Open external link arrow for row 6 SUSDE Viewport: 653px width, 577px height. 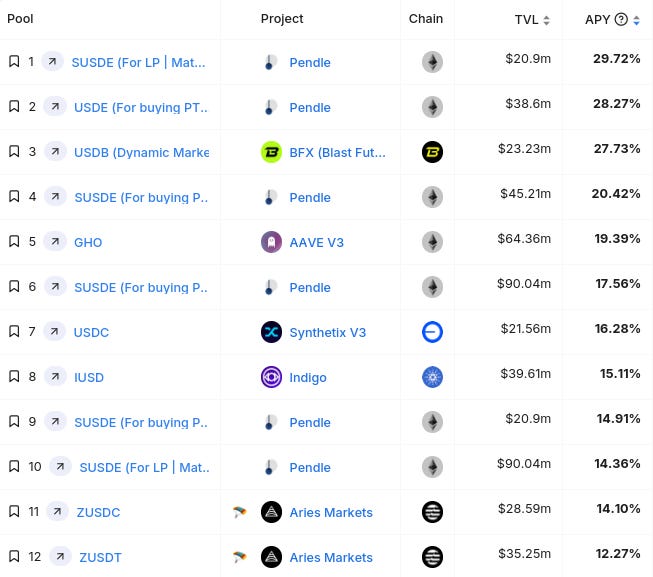pos(55,286)
